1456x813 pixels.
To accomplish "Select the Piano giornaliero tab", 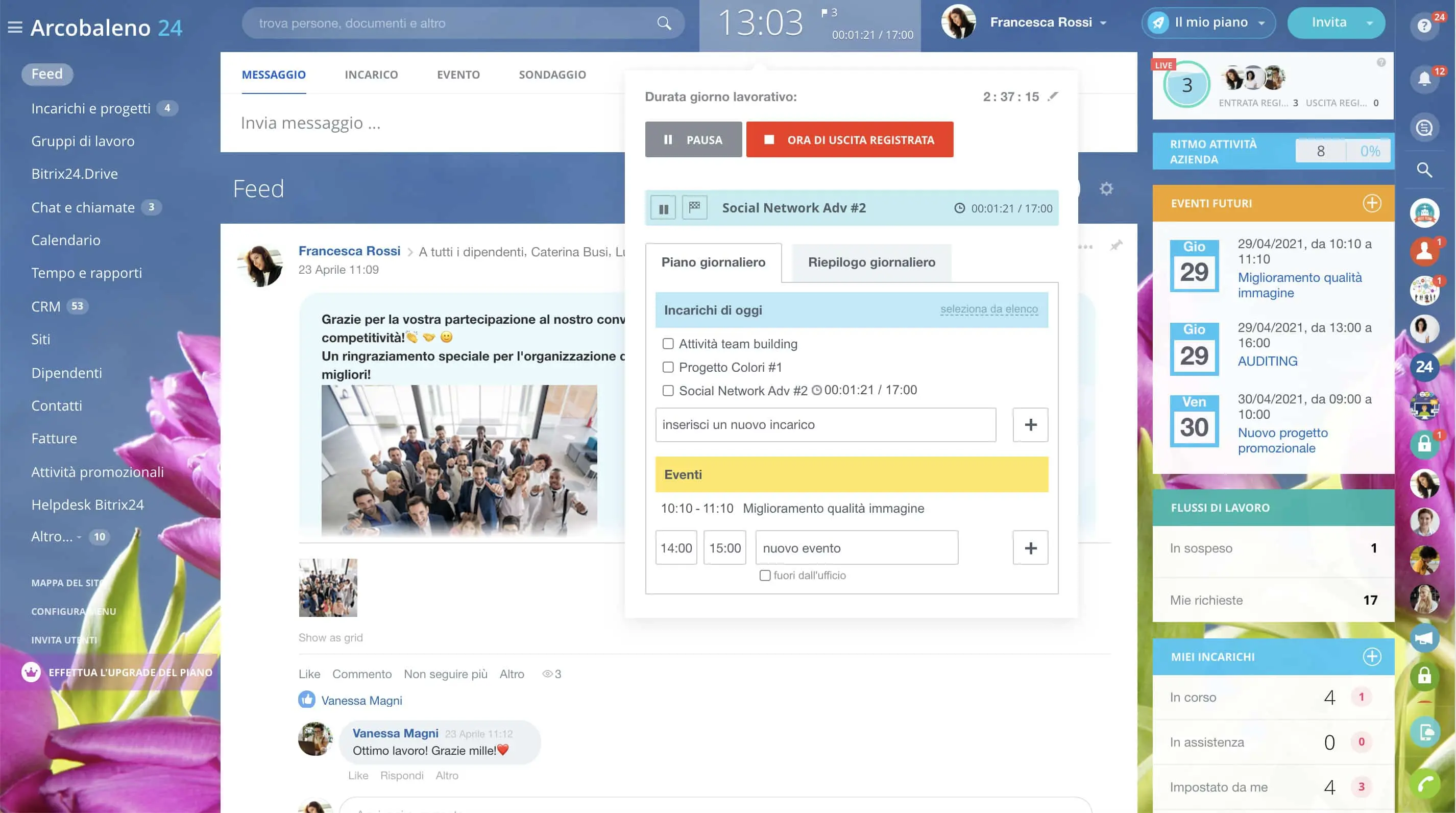I will [713, 262].
